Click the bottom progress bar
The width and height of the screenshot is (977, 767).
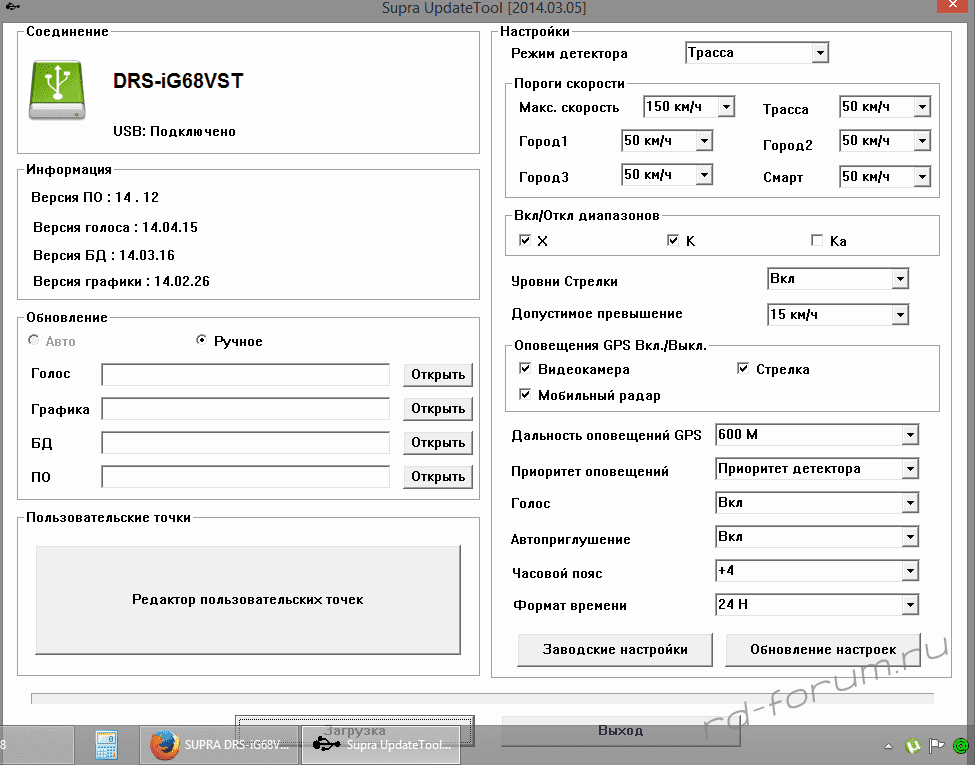click(x=482, y=698)
